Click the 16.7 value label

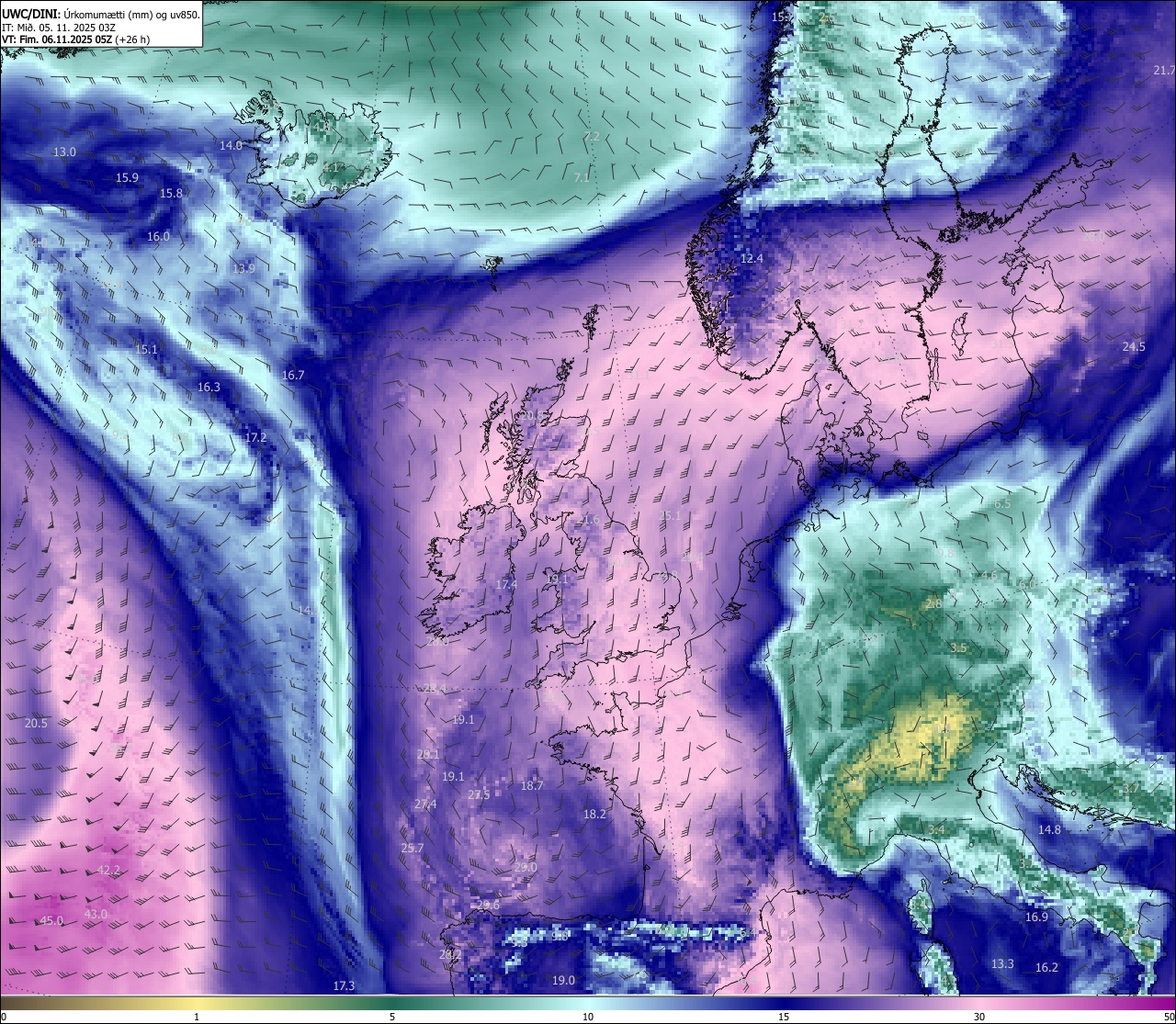(x=293, y=375)
